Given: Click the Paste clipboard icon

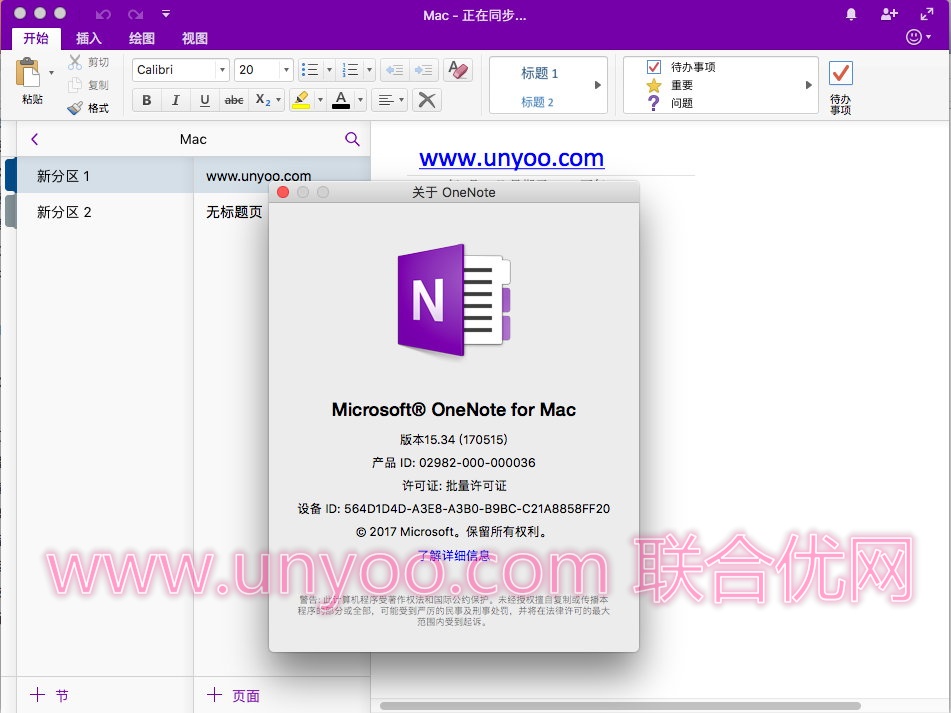Looking at the screenshot, I should pos(28,73).
